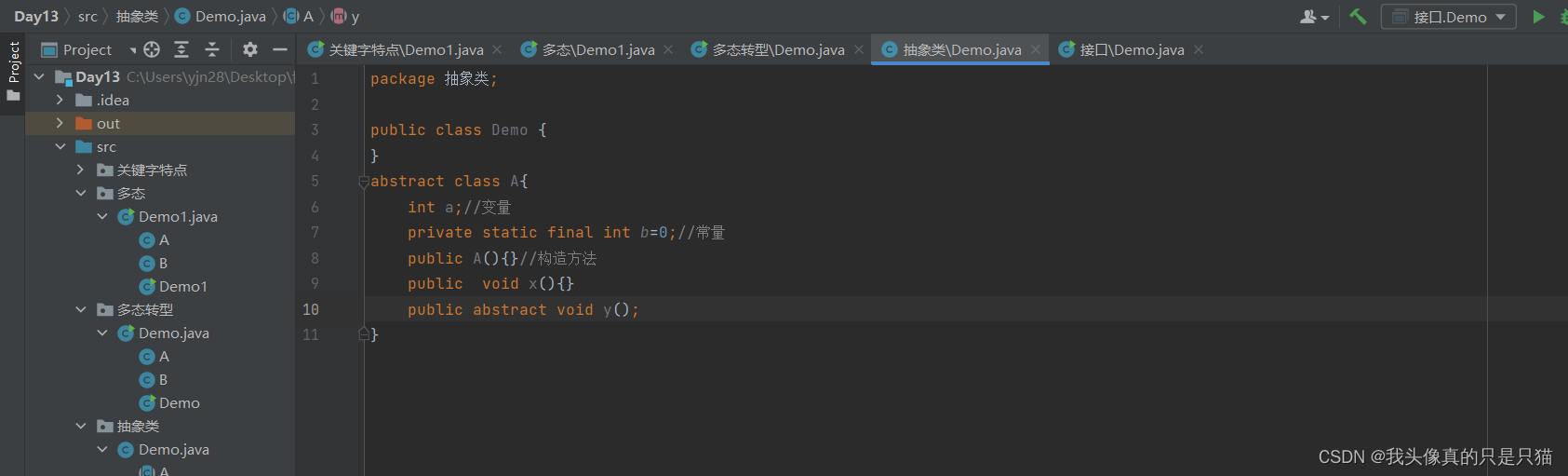This screenshot has width=1568, height=476.
Task: Click on 'public class Demo {' code line
Action: point(459,130)
